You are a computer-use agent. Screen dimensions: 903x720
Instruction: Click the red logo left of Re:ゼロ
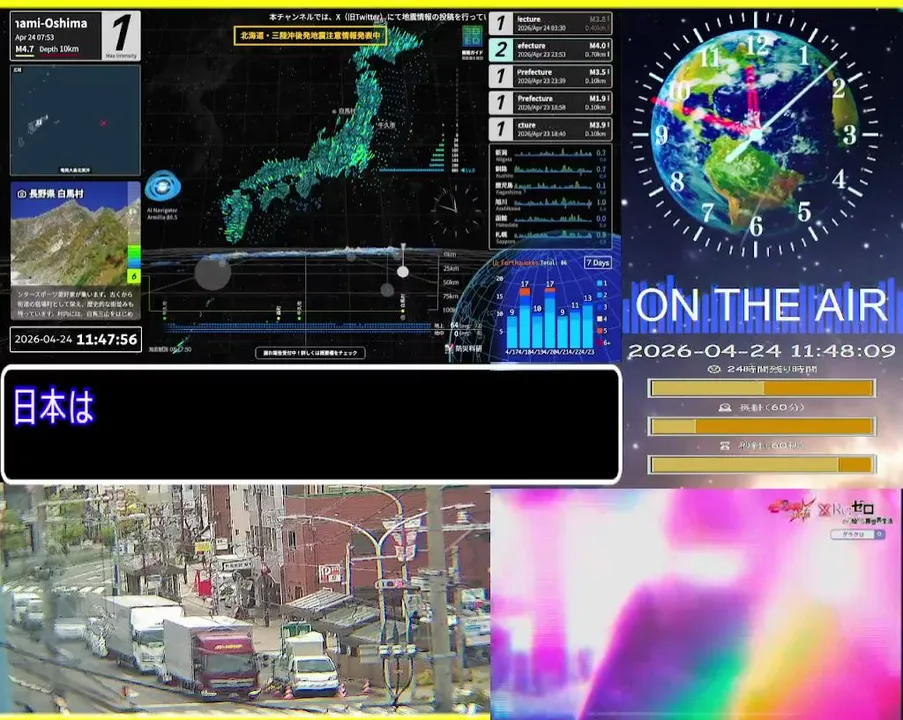tap(791, 509)
